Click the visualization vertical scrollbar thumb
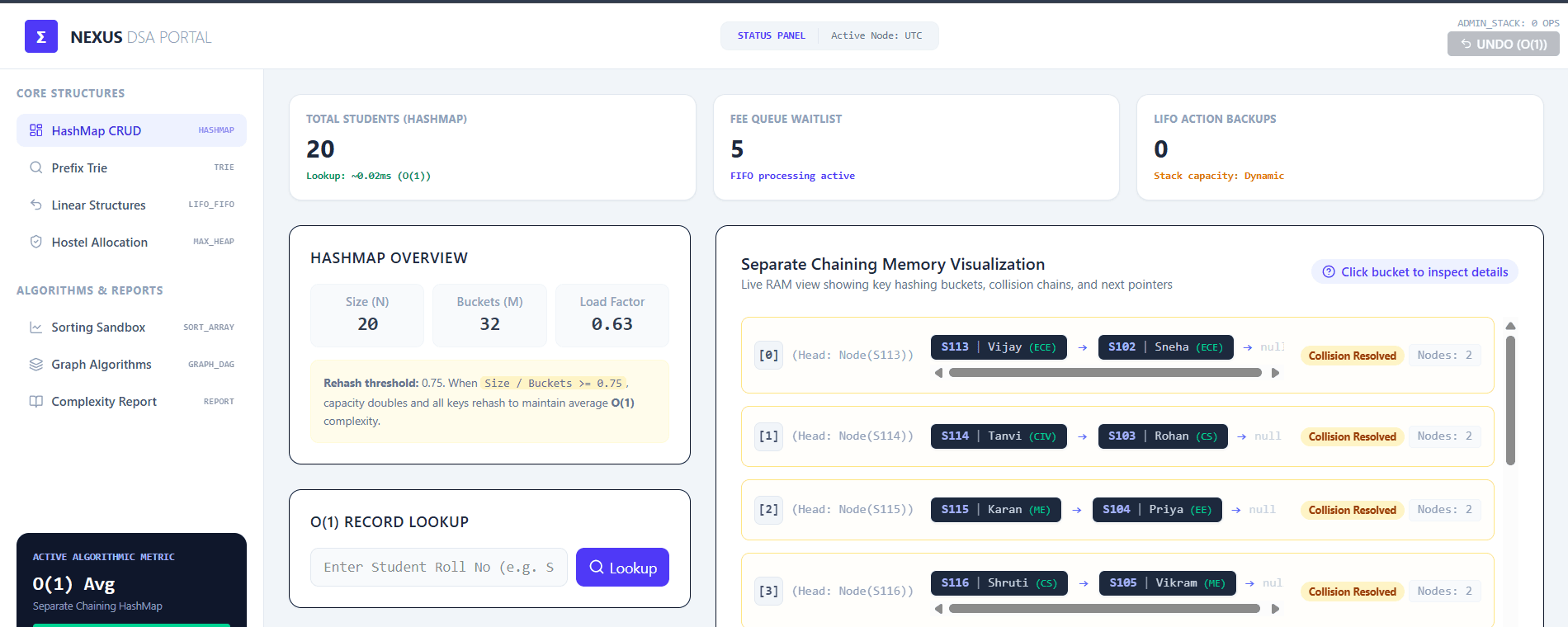Image resolution: width=1568 pixels, height=627 pixels. coord(1510,400)
